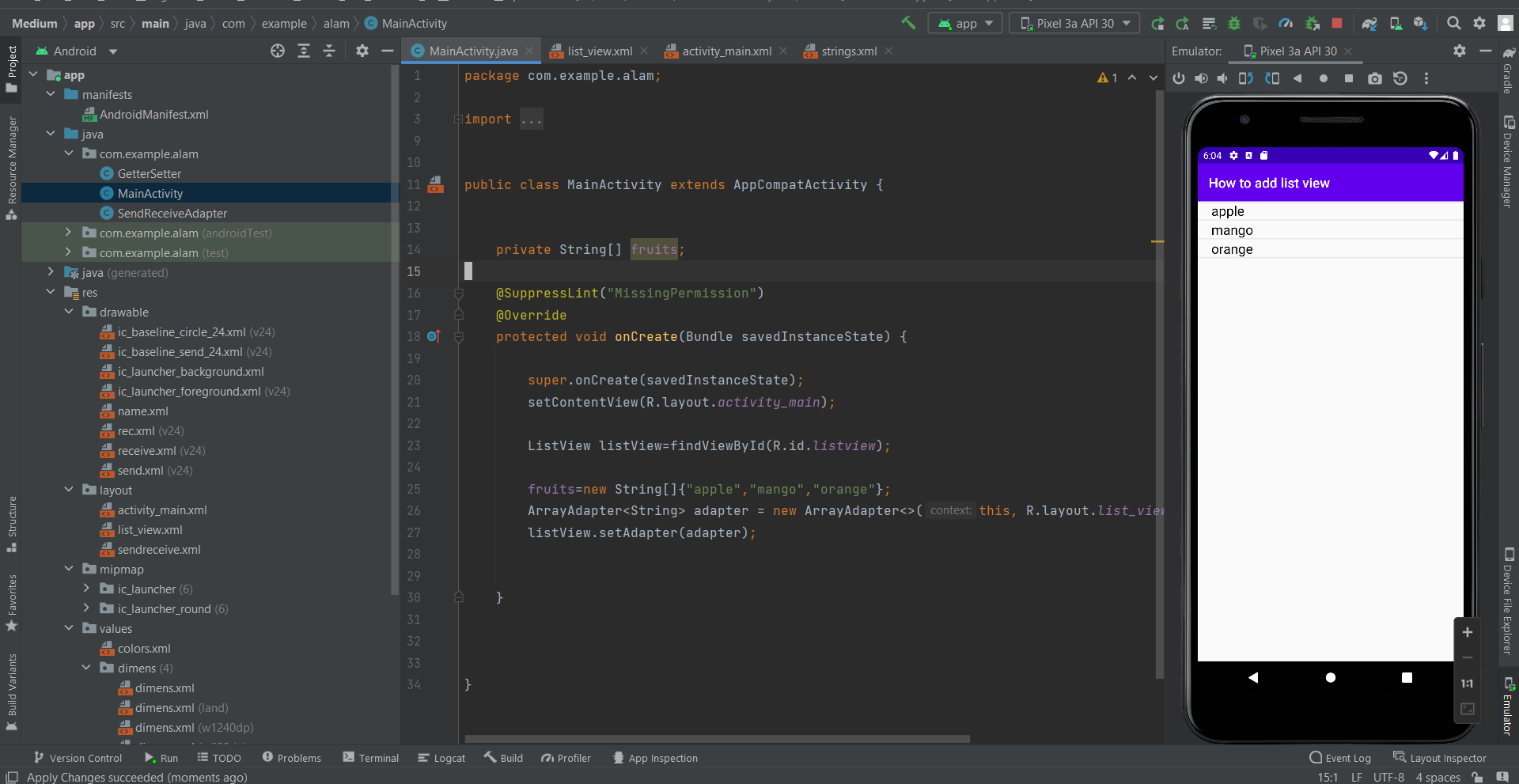Image resolution: width=1519 pixels, height=784 pixels.
Task: Switch to the strings.xml editor tab
Action: pyautogui.click(x=848, y=51)
